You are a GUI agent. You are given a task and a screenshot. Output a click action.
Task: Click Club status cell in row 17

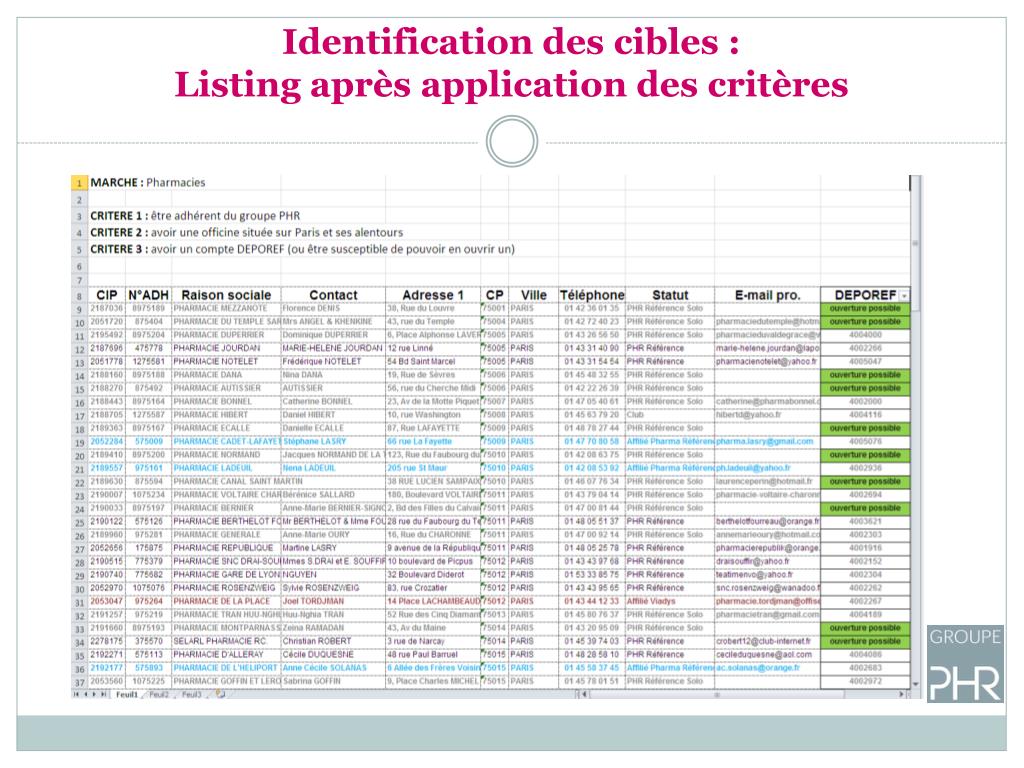coord(670,415)
